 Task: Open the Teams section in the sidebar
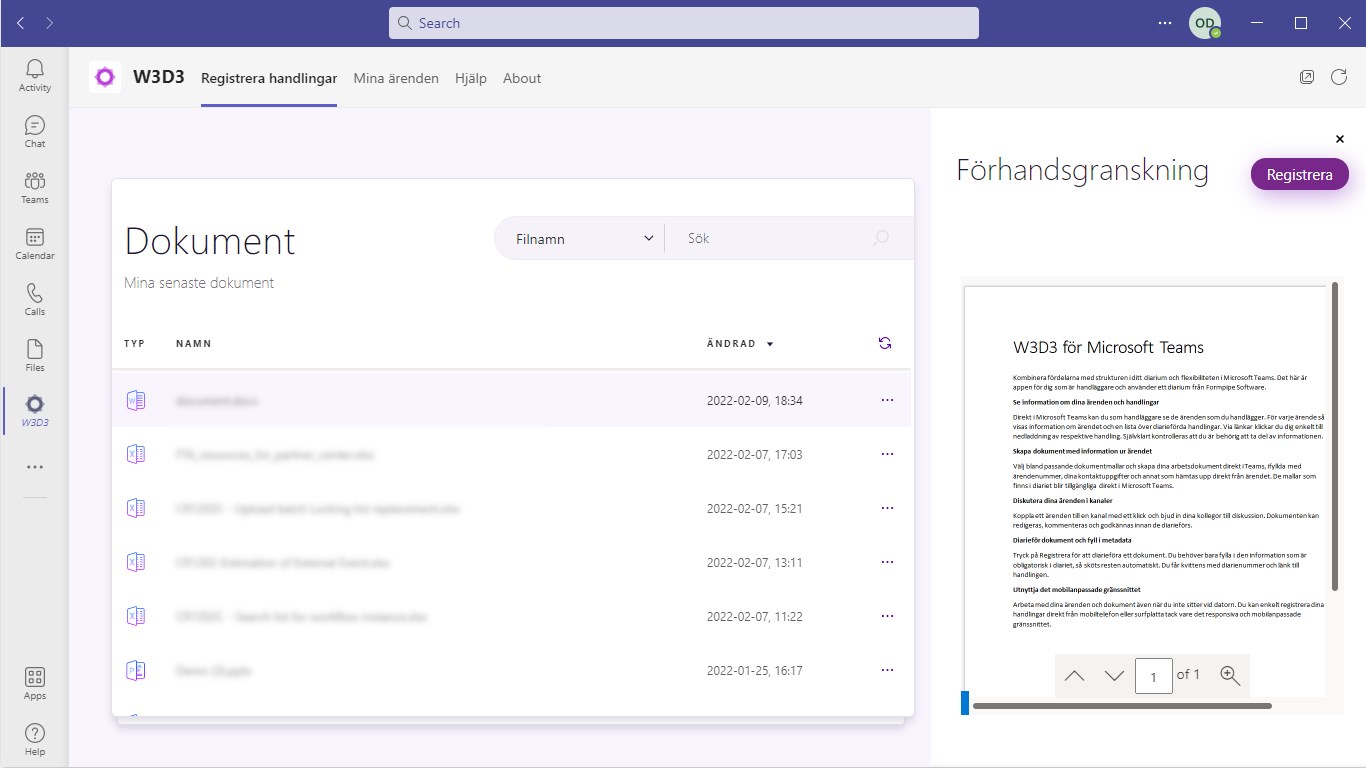(x=35, y=187)
